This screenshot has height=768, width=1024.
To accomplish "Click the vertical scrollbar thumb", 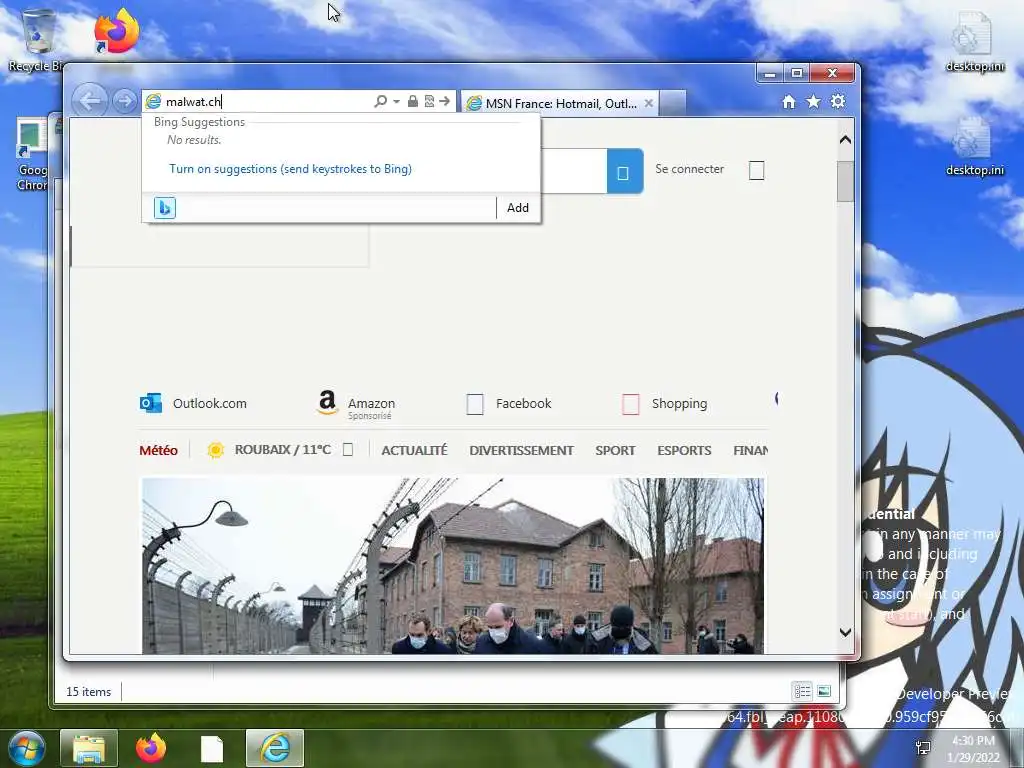I will 845,181.
